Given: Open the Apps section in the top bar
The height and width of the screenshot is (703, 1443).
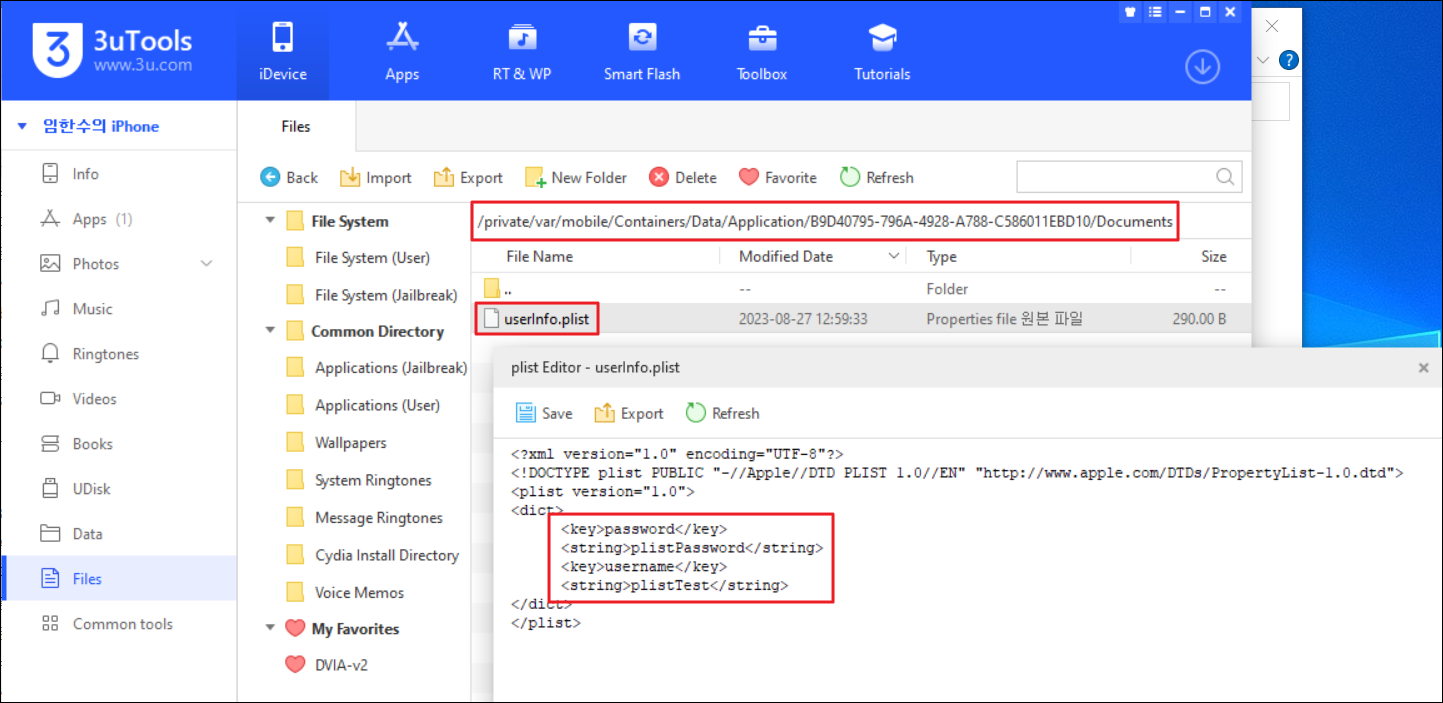Looking at the screenshot, I should click(402, 51).
